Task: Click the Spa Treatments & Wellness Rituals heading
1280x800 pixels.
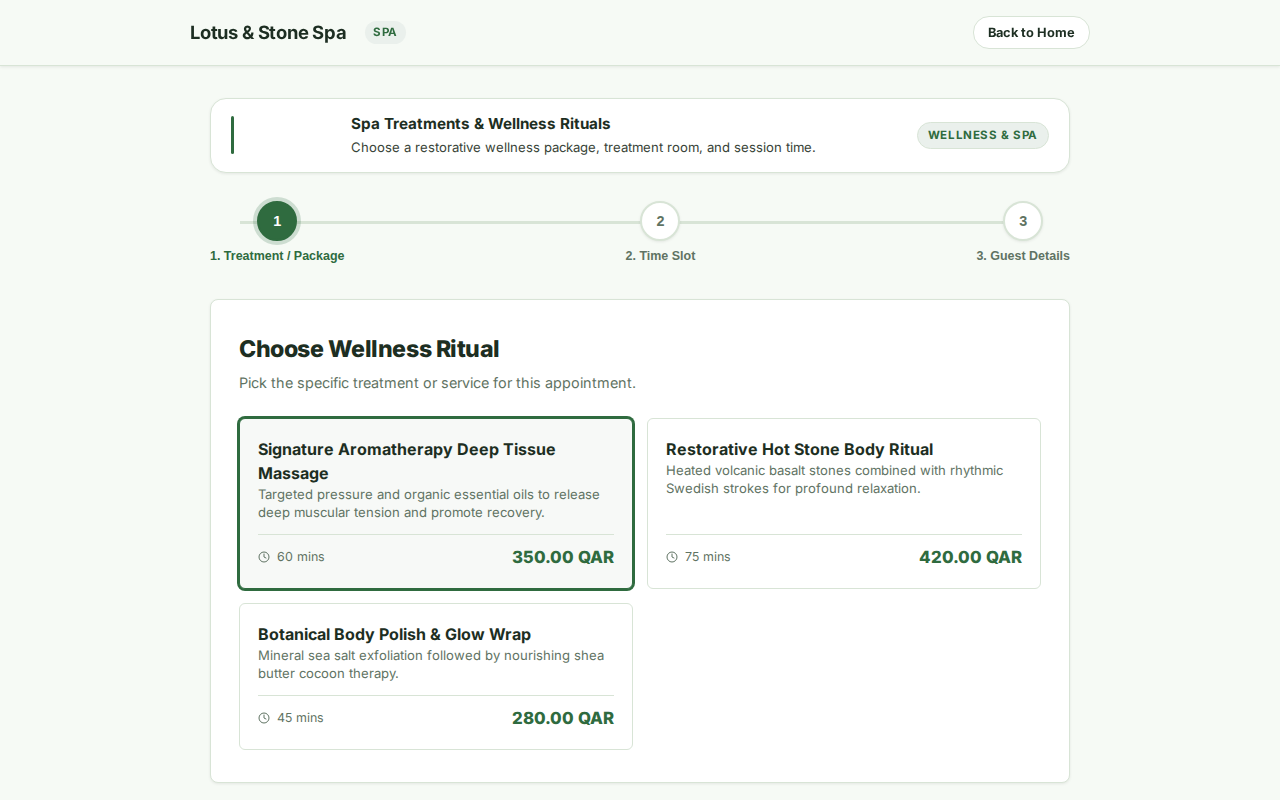Action: pyautogui.click(x=481, y=124)
